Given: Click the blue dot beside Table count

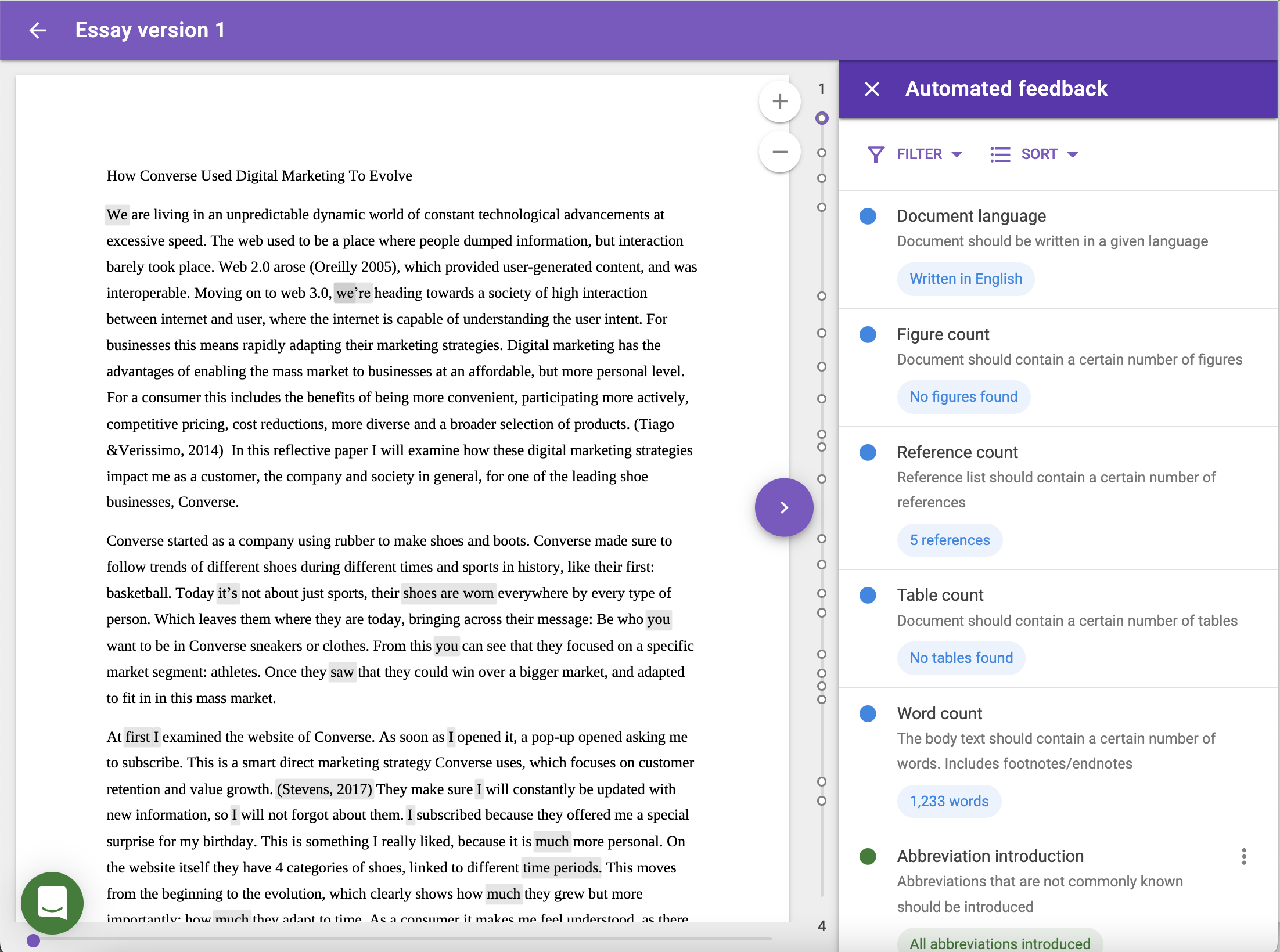Looking at the screenshot, I should pyautogui.click(x=868, y=596).
